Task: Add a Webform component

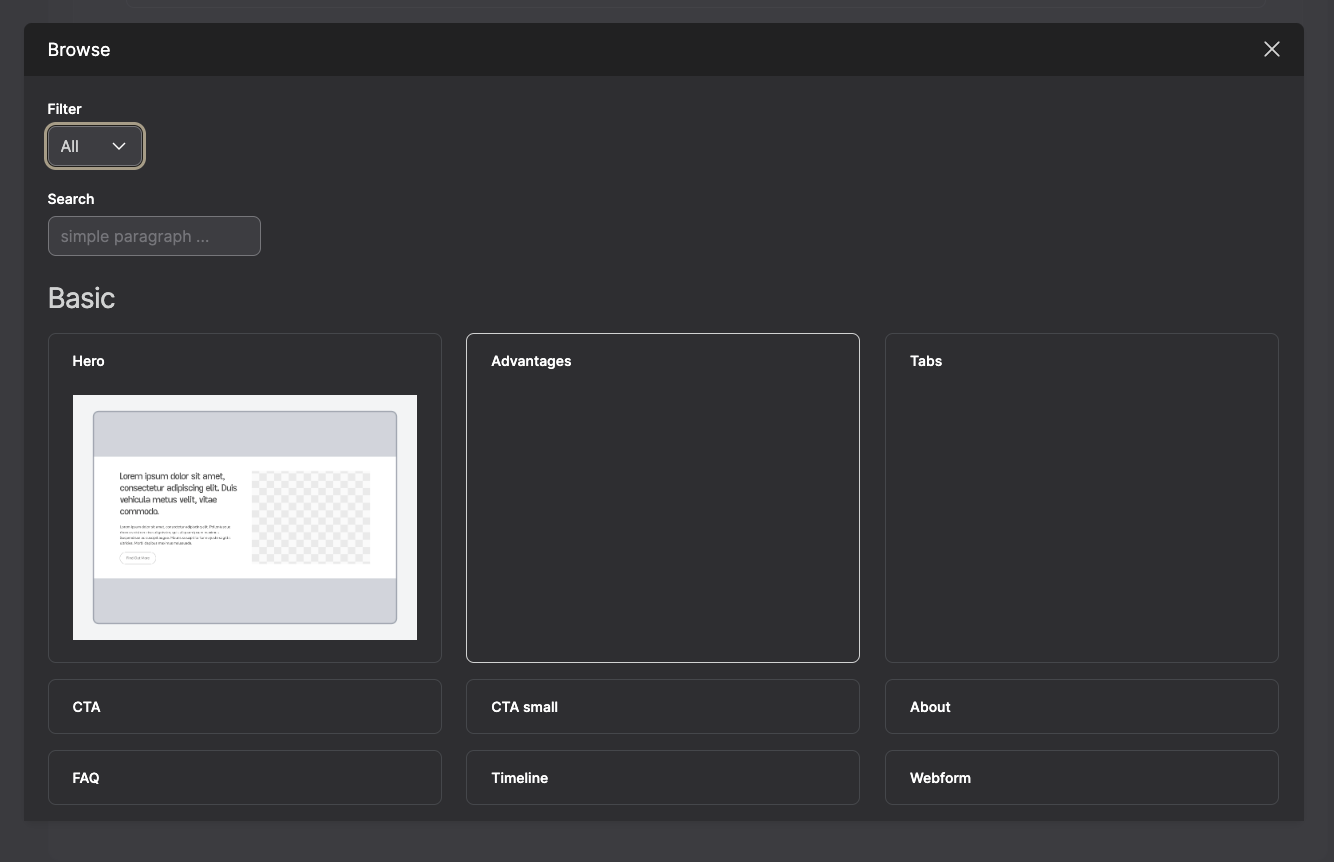Action: click(x=1081, y=777)
